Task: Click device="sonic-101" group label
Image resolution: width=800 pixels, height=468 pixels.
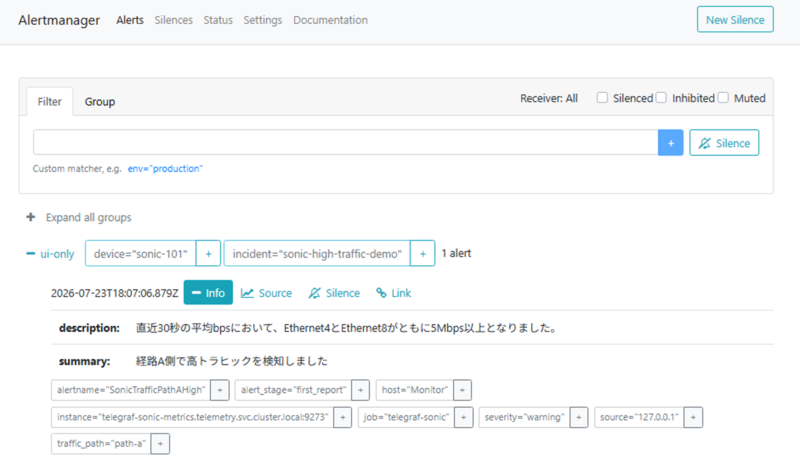Action: (x=141, y=254)
